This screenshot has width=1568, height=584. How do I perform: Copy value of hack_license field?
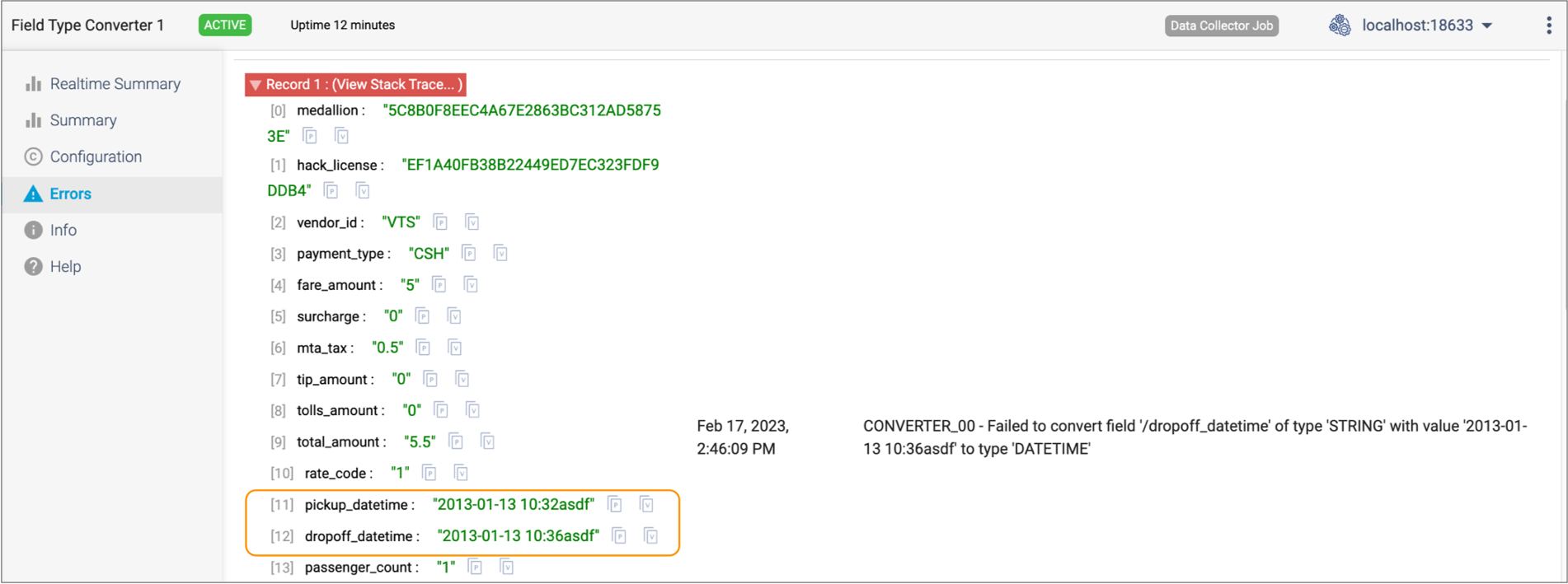pyautogui.click(x=363, y=191)
